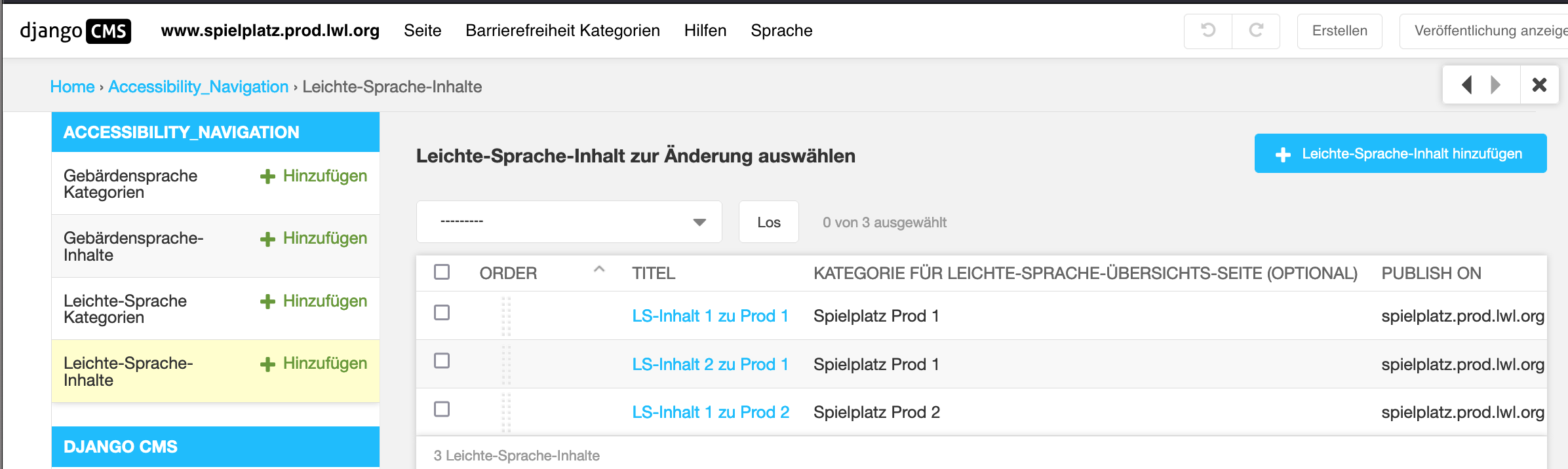Screen dimensions: 1568x469
Task: Click ACCESSIBILITY_NAVIGATION sidebar header
Action: (216, 132)
